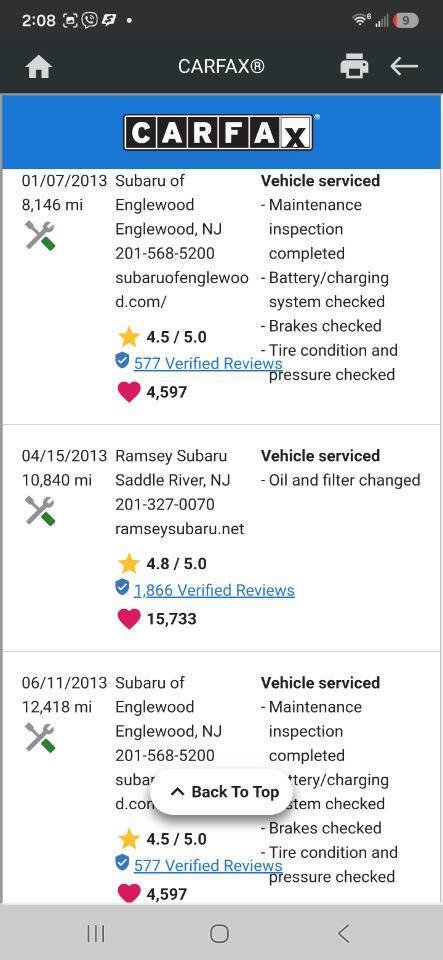The image size is (443, 960).
Task: Tap the heart icon beside first 4,597
Action: tap(128, 392)
